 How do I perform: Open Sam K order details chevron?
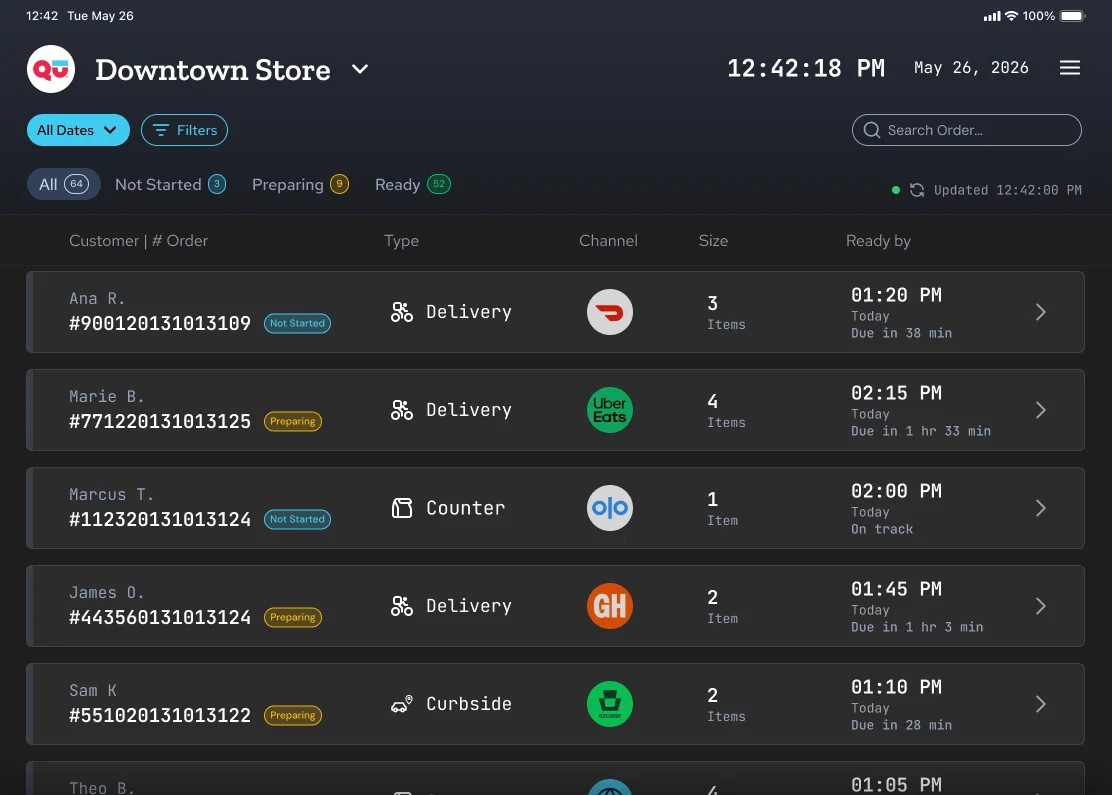(1040, 704)
